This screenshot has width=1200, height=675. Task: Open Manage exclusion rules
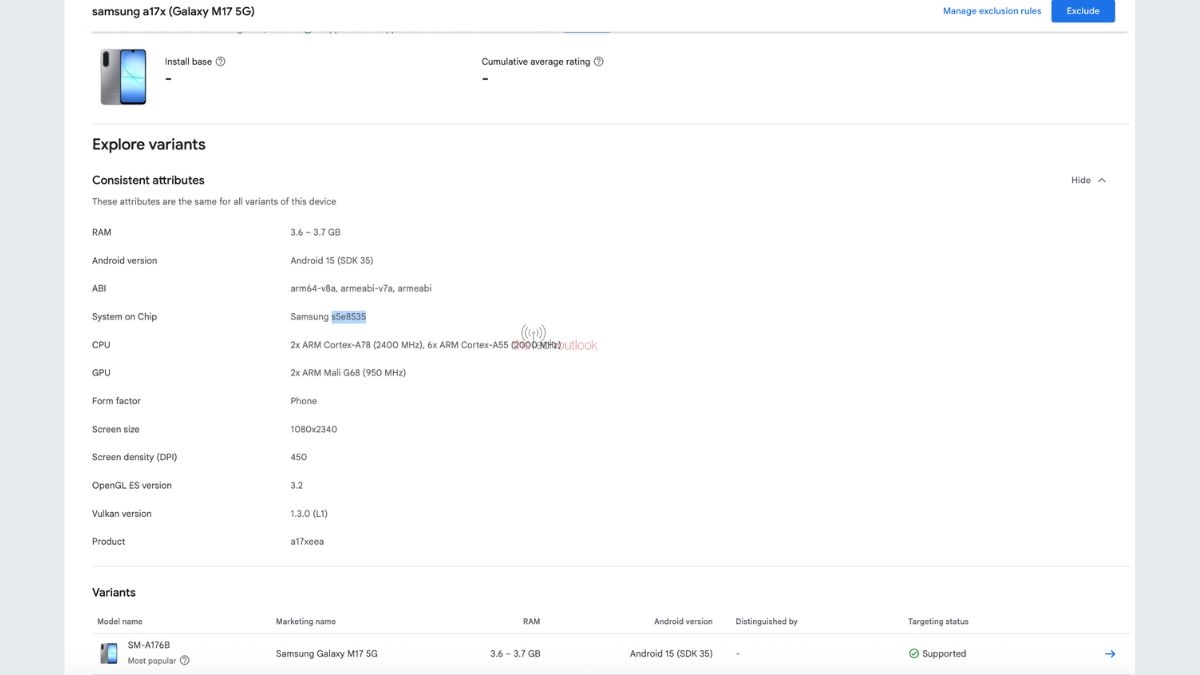991,11
